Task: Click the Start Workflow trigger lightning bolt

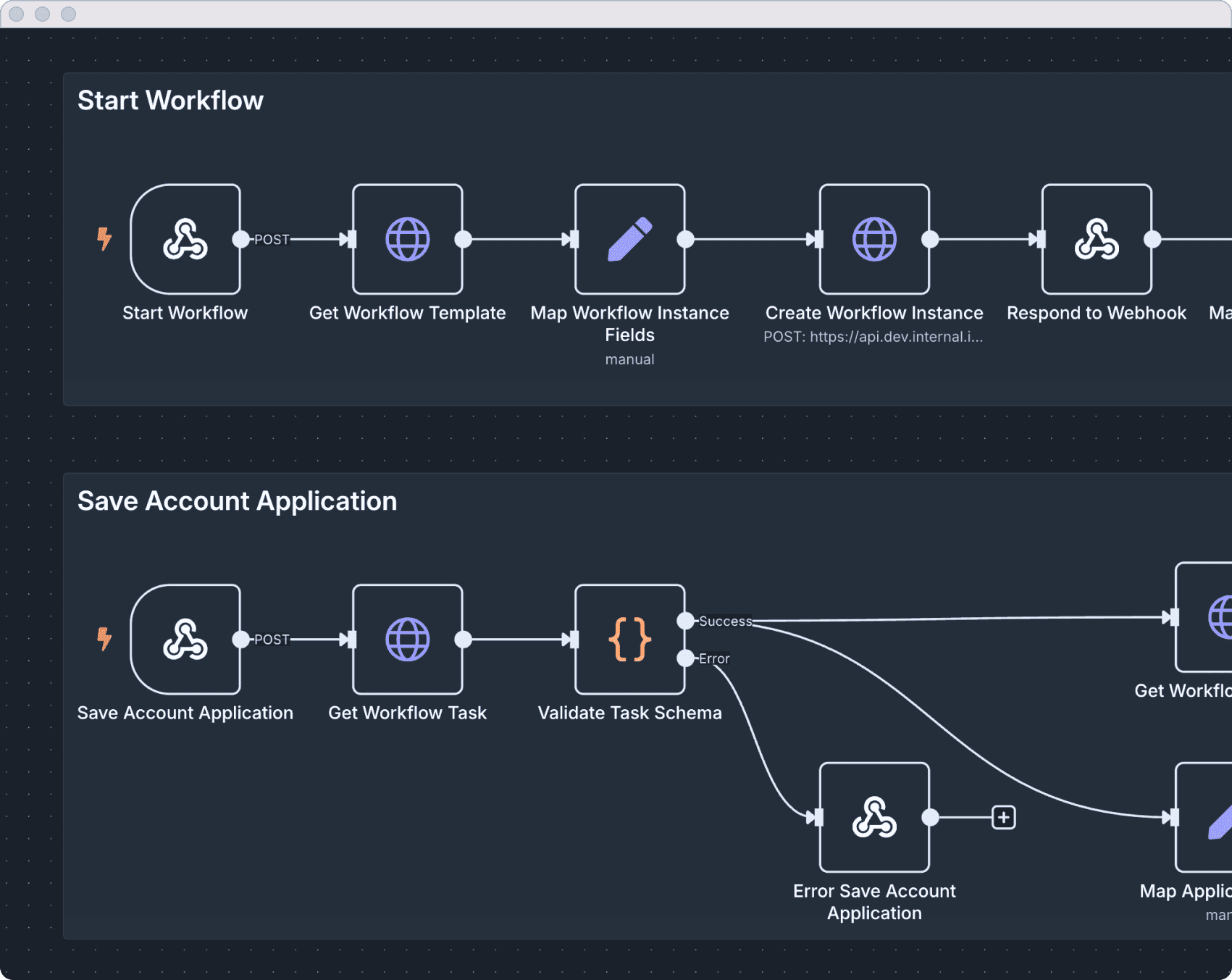Action: (x=105, y=238)
